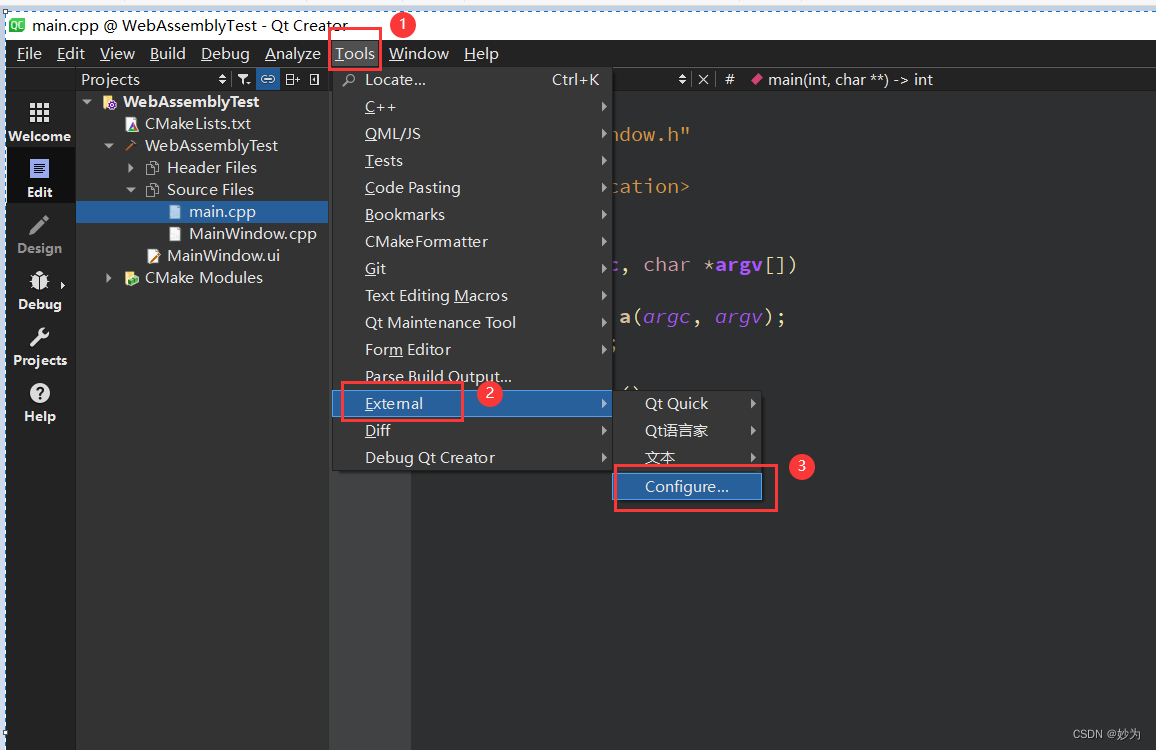Open Projects mode wrench icon
The height and width of the screenshot is (750, 1156).
pyautogui.click(x=39, y=338)
